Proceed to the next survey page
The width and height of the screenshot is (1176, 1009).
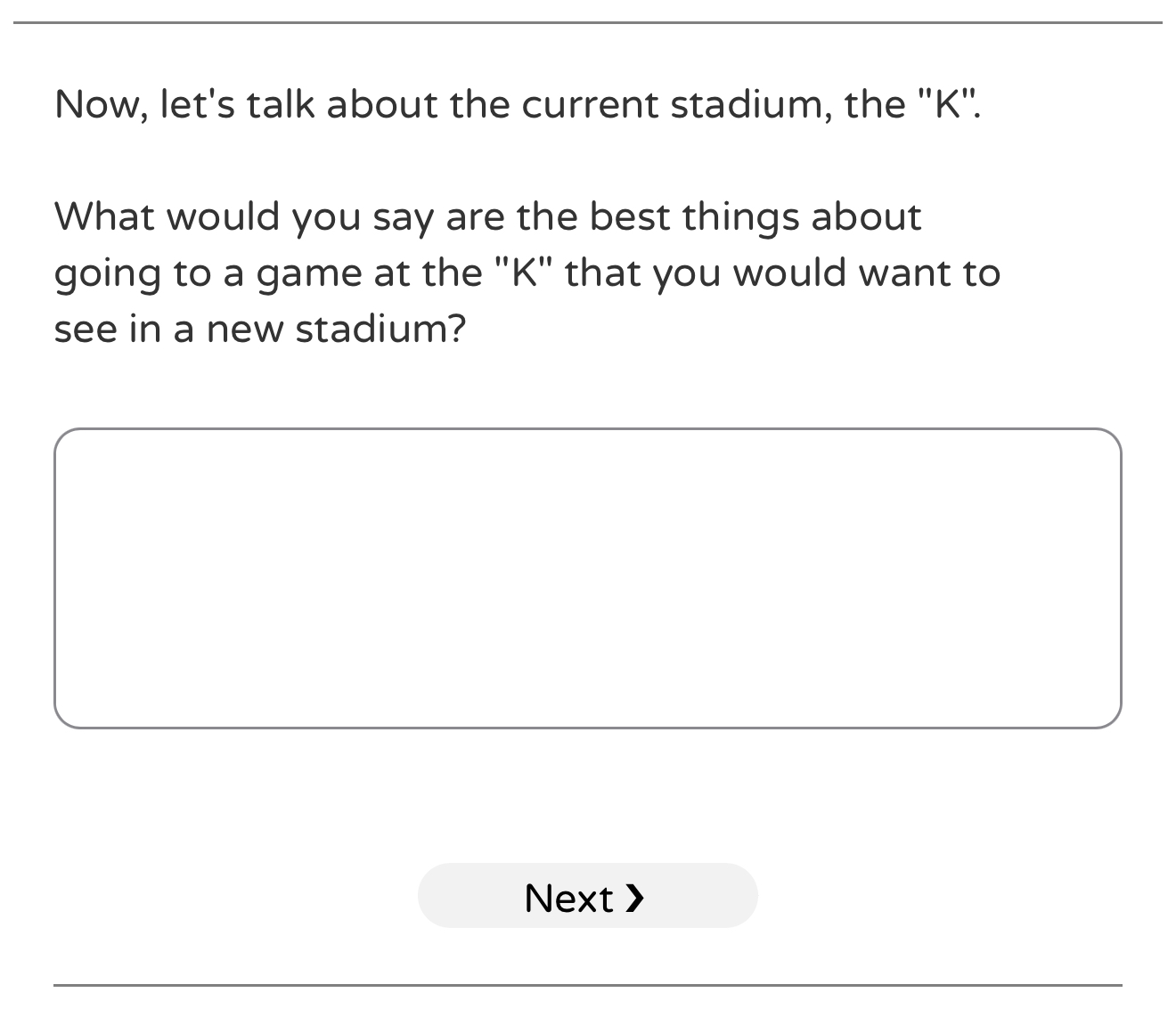tap(587, 896)
